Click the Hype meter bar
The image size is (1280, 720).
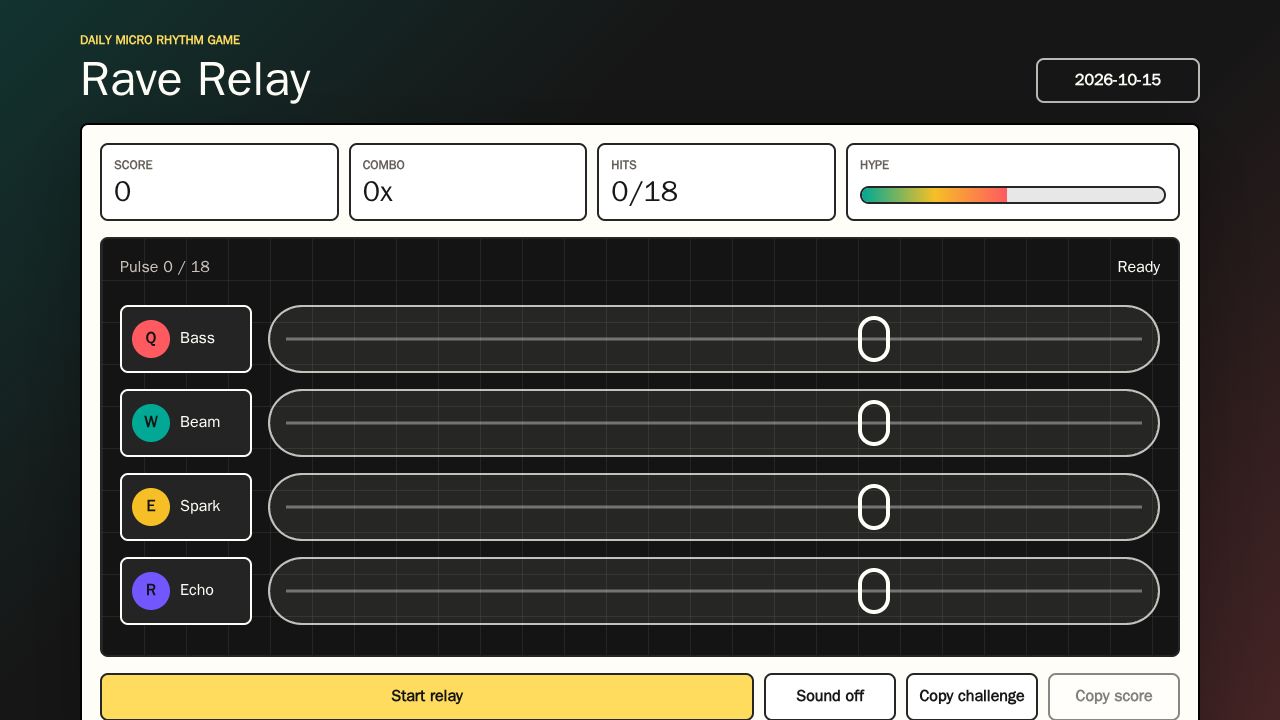[x=1013, y=195]
